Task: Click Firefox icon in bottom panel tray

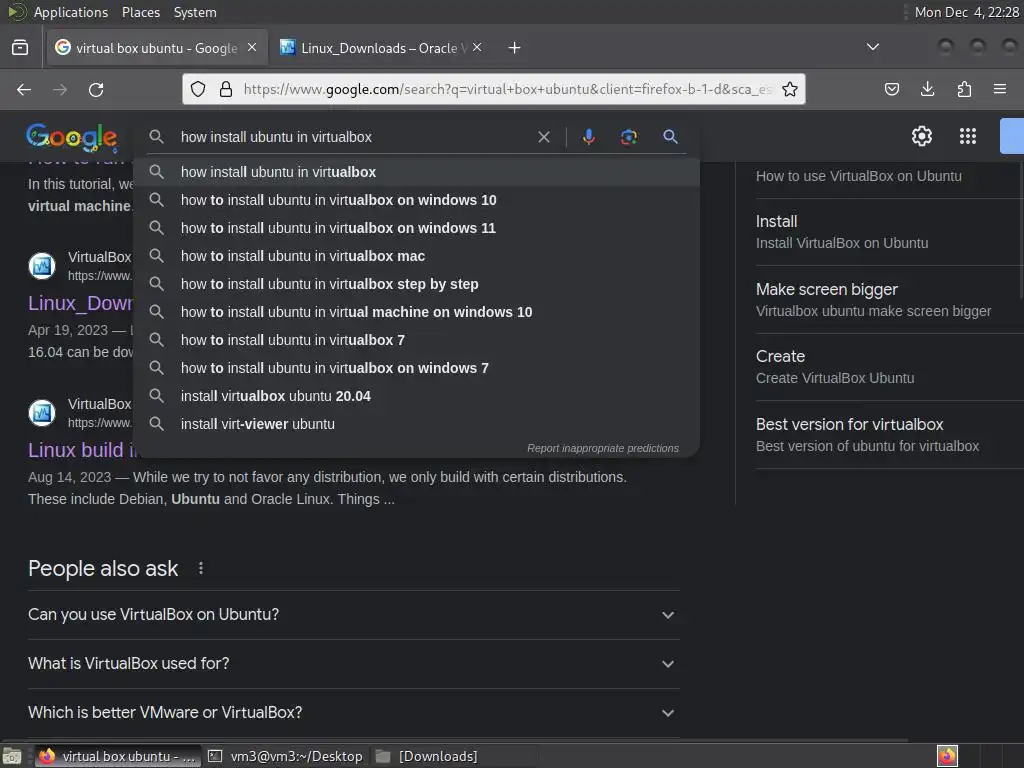Action: point(947,756)
